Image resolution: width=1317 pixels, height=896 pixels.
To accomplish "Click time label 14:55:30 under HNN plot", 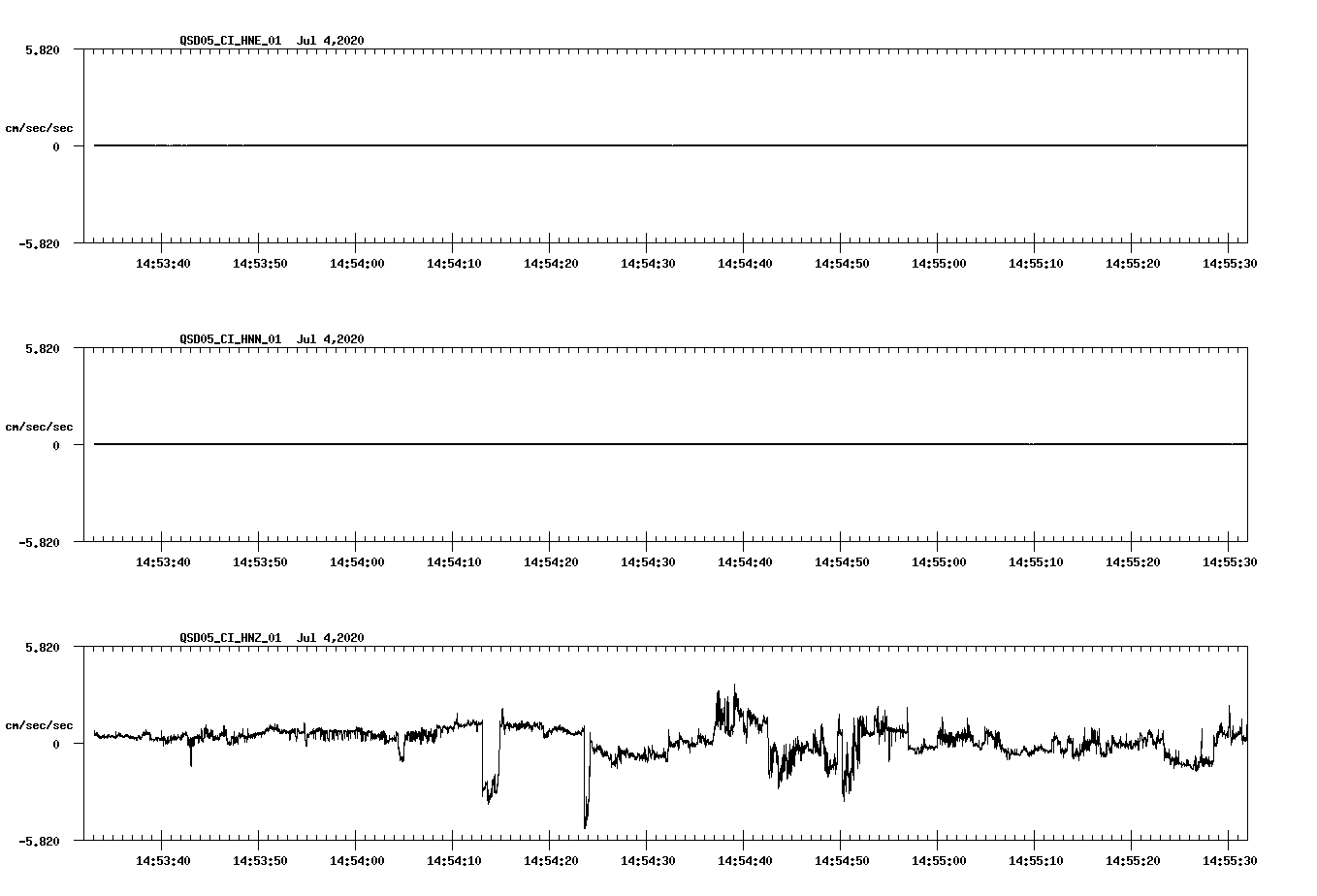I will (1230, 562).
